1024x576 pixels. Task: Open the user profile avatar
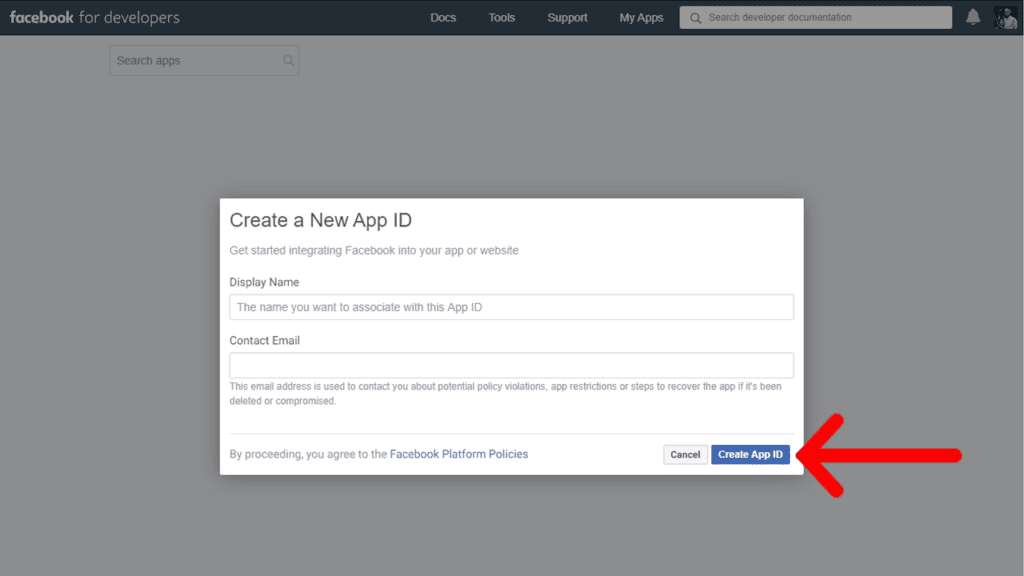tap(1006, 18)
